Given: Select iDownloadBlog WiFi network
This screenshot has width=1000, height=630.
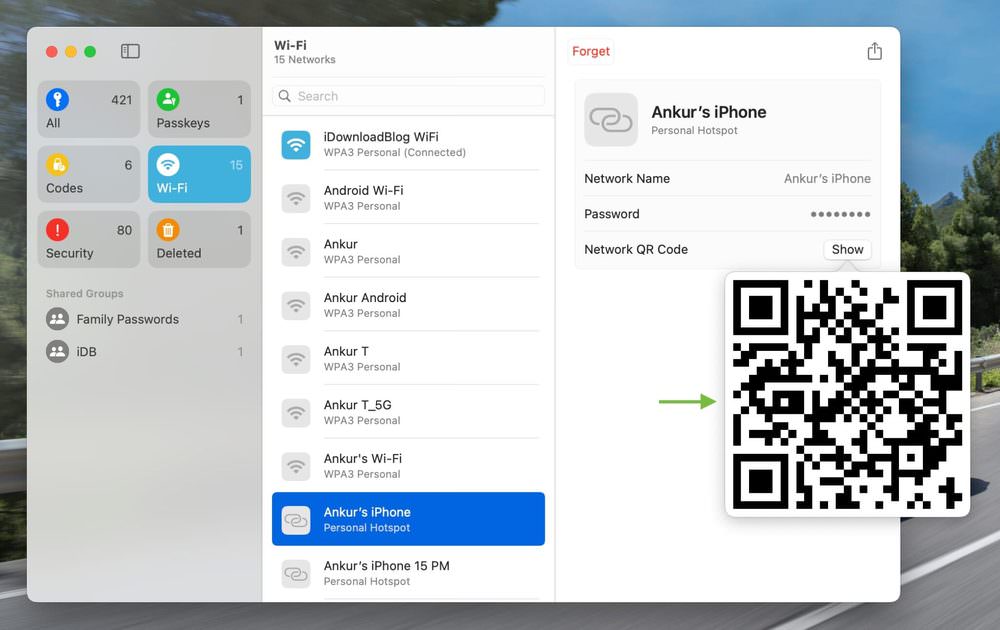Looking at the screenshot, I should [408, 145].
